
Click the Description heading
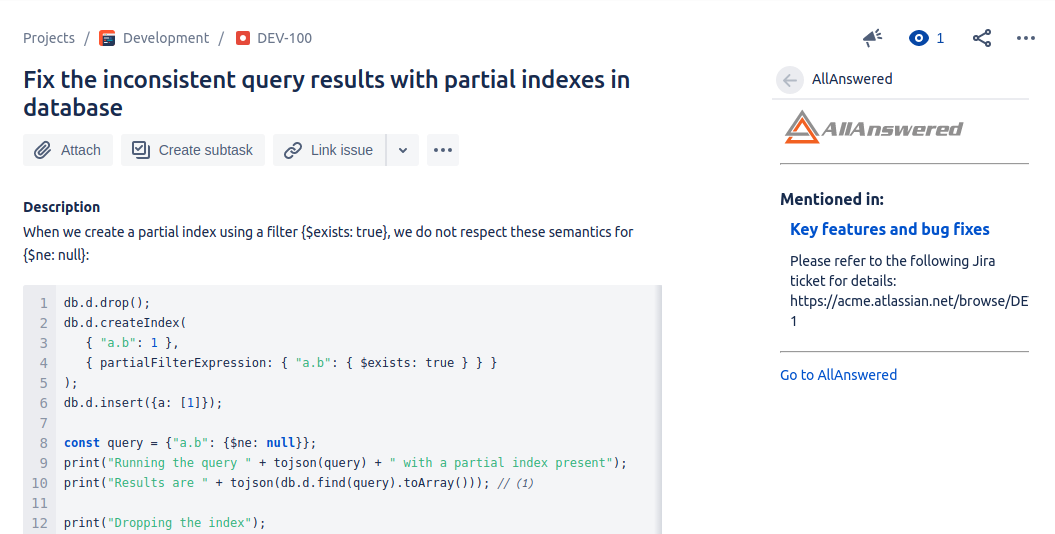pyautogui.click(x=62, y=207)
